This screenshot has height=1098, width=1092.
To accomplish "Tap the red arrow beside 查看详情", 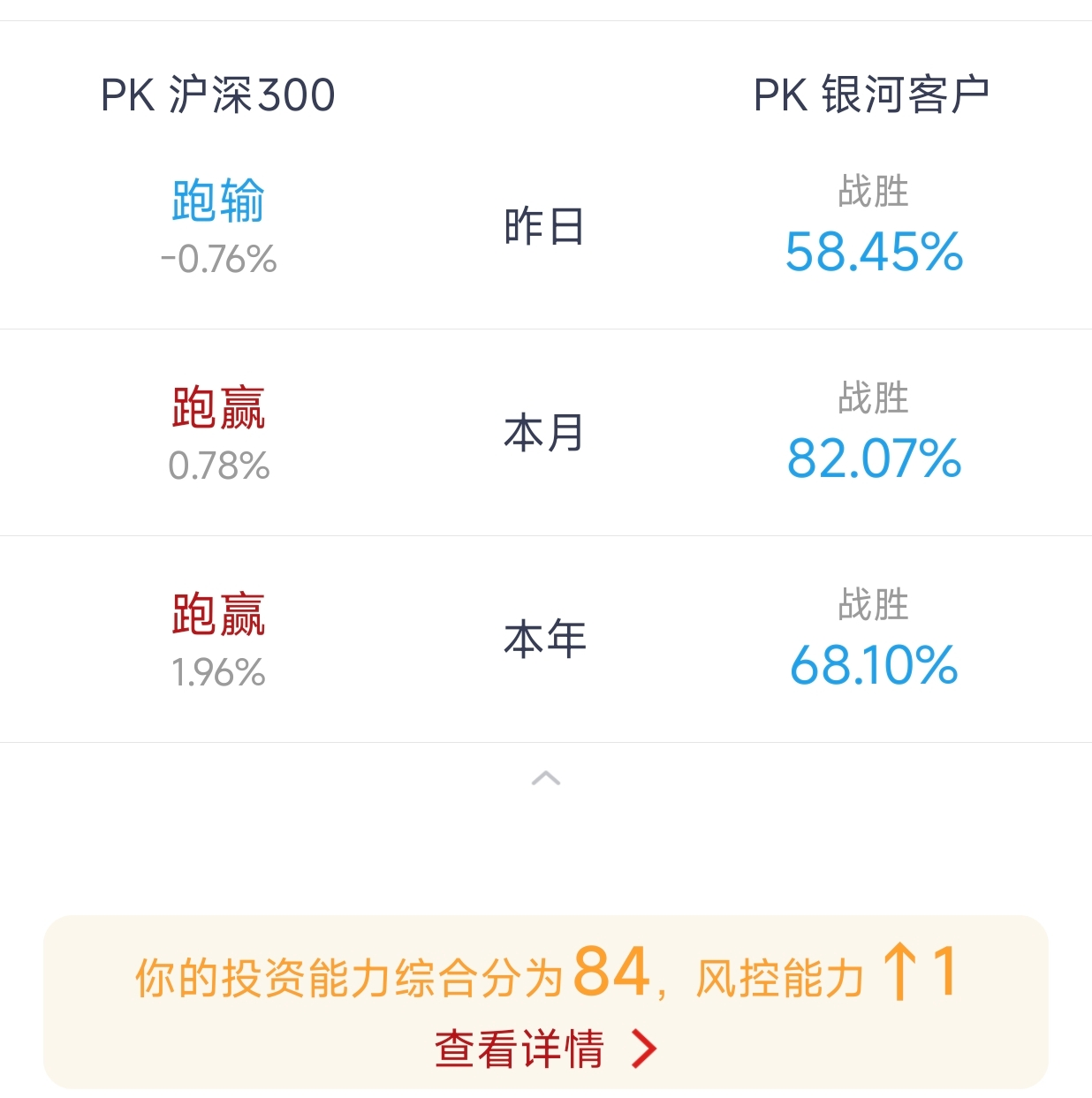I will tap(644, 1049).
